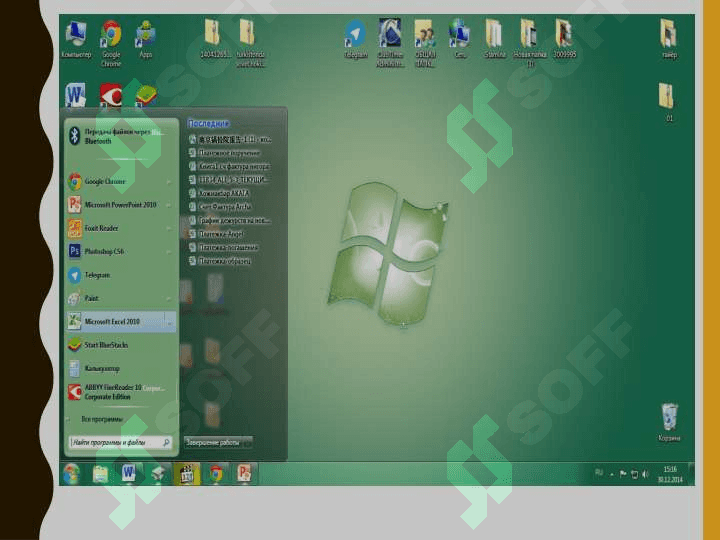The width and height of the screenshot is (720, 540).
Task: Expand Microsoft Excel 2010 jump list arrow
Action: tap(169, 322)
